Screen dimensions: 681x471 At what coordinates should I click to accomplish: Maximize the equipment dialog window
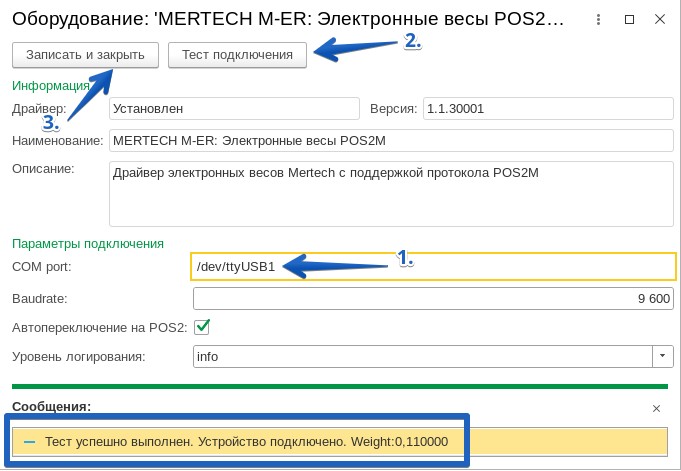tap(629, 19)
